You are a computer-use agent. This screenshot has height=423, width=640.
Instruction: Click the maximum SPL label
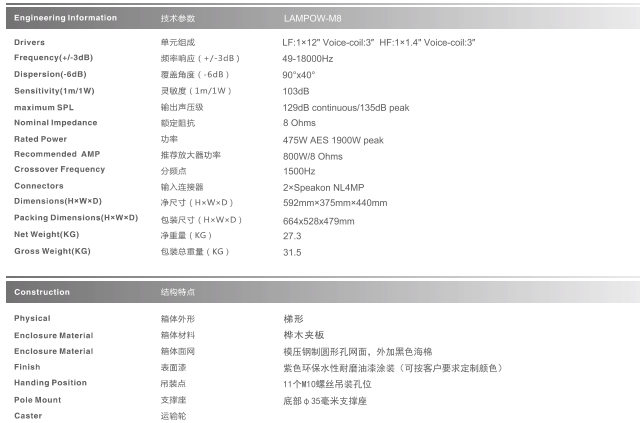[x=46, y=107]
